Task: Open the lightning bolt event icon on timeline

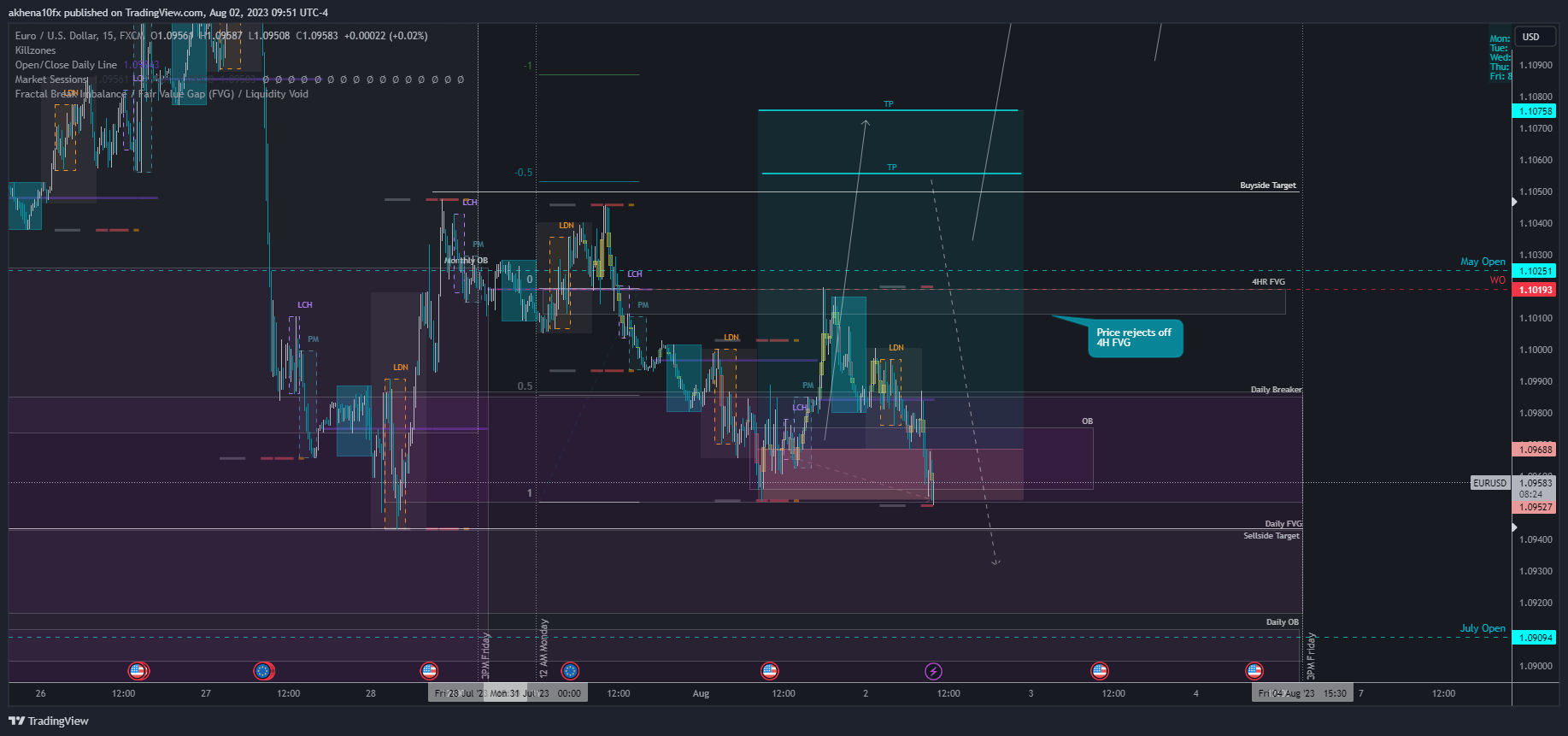Action: pos(933,671)
